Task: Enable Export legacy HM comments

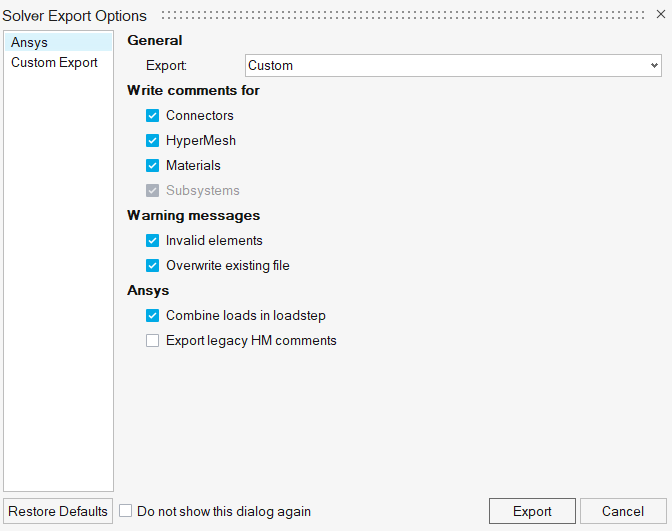Action: tap(153, 341)
